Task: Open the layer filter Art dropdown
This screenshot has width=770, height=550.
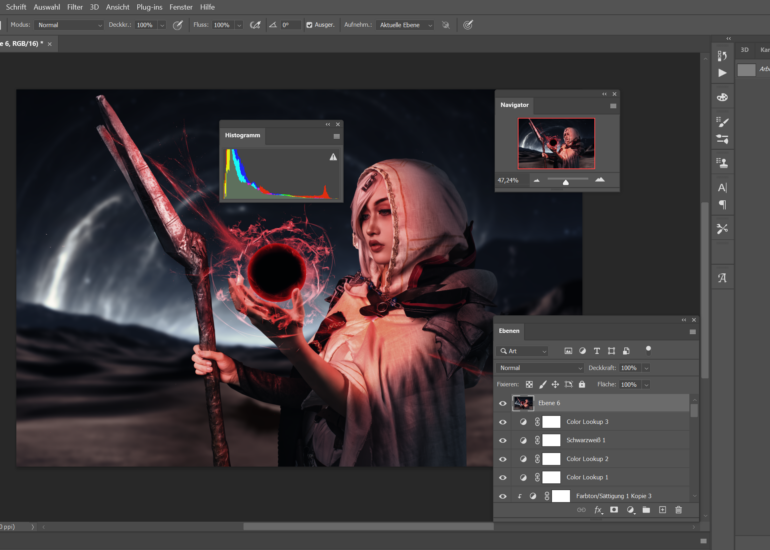Action: coord(523,351)
